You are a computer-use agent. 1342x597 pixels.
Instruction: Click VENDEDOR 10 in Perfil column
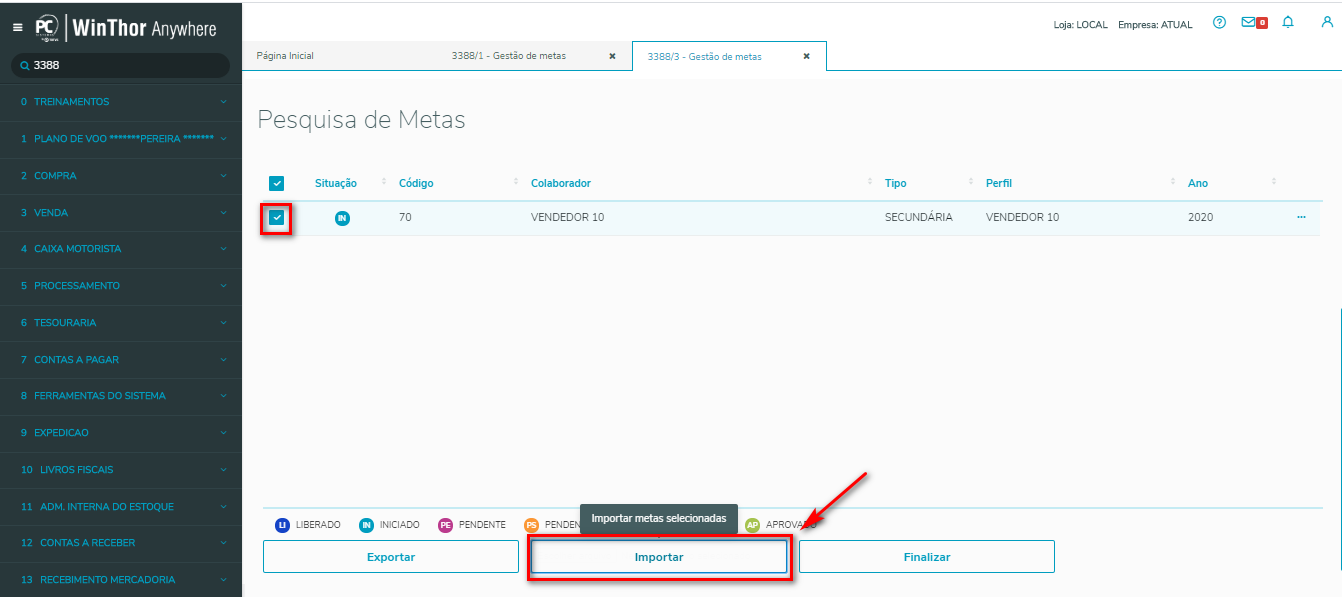(1022, 217)
